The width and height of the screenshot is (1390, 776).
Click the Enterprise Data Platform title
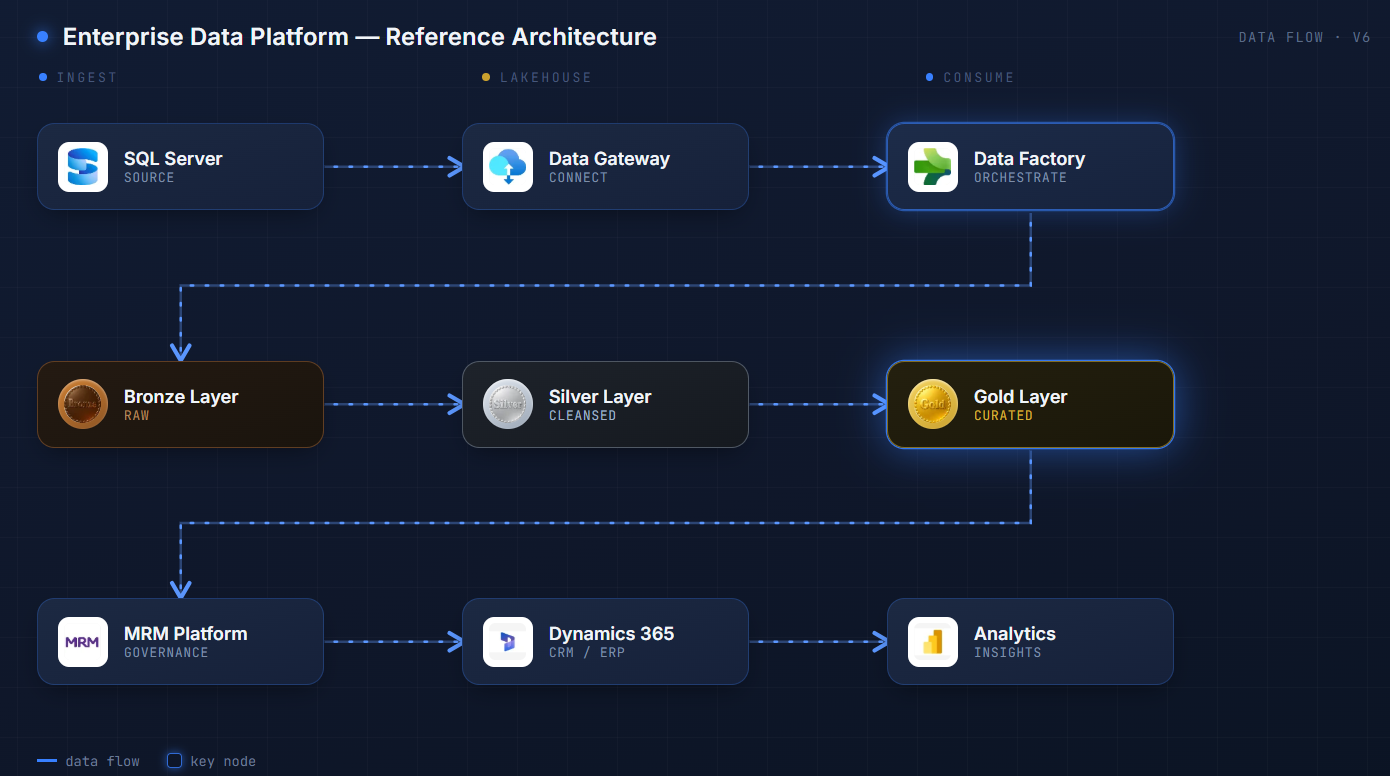pyautogui.click(x=360, y=37)
